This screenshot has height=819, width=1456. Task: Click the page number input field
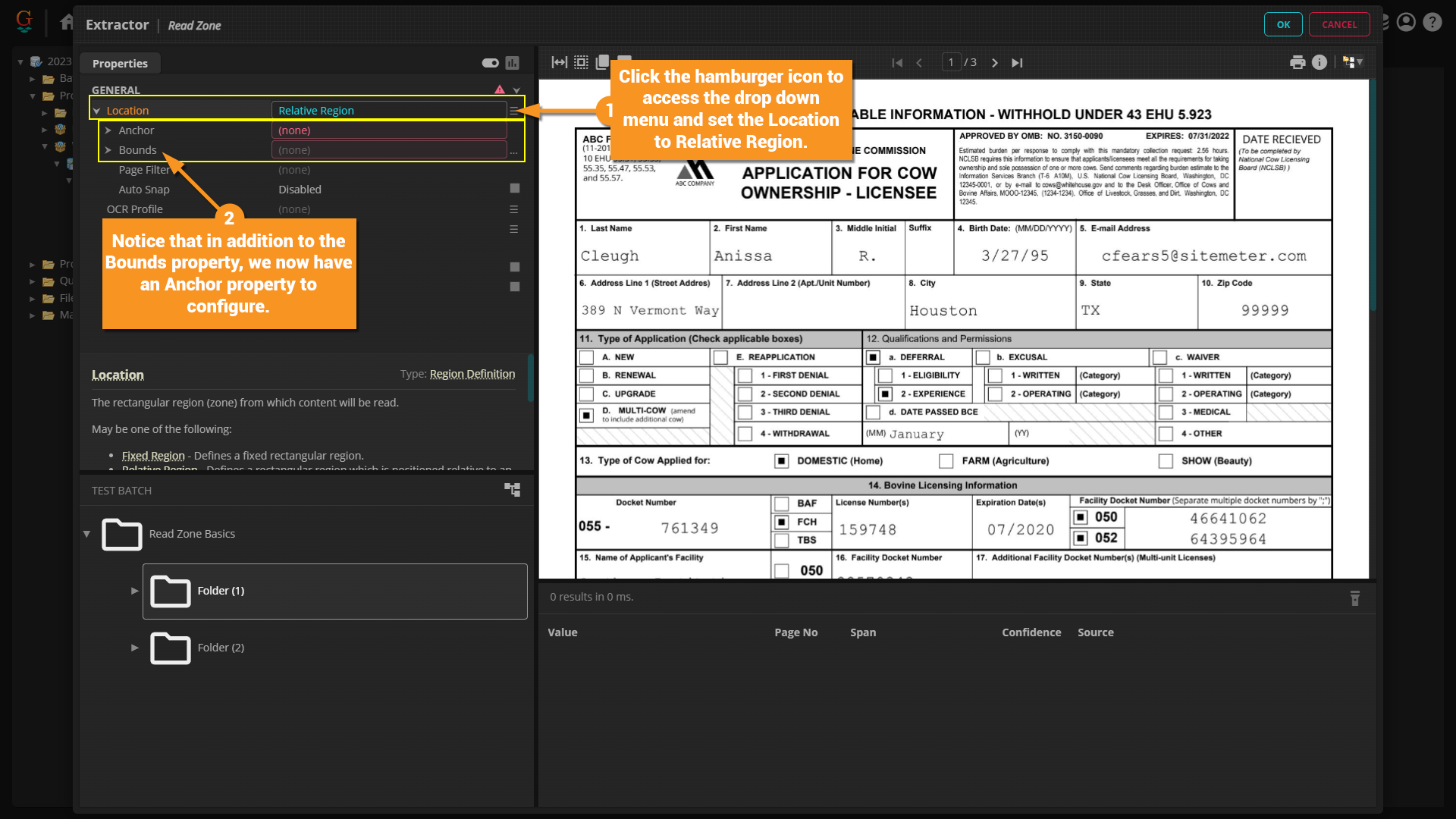tap(951, 62)
